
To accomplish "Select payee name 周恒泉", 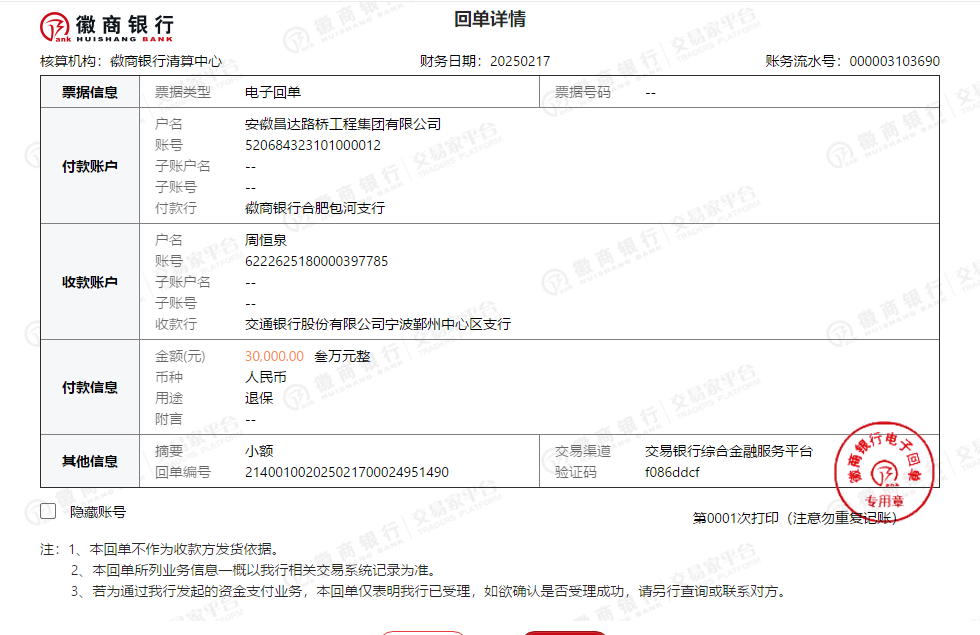I will 266,240.
